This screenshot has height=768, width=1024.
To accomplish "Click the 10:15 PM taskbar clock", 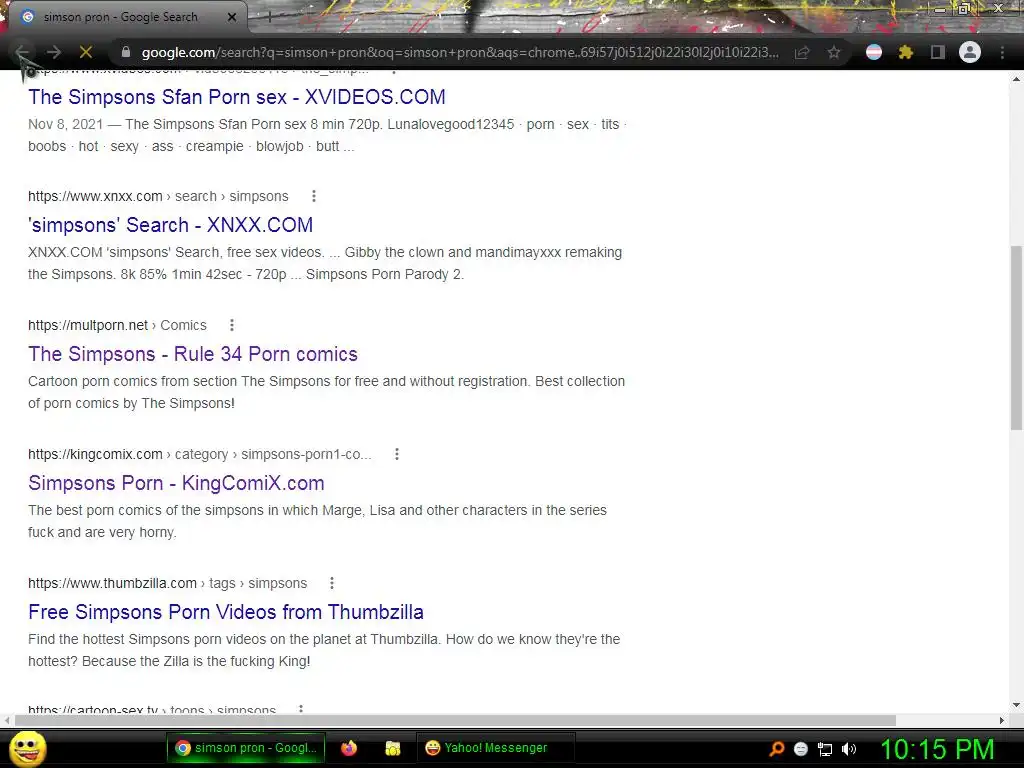I will [x=937, y=749].
